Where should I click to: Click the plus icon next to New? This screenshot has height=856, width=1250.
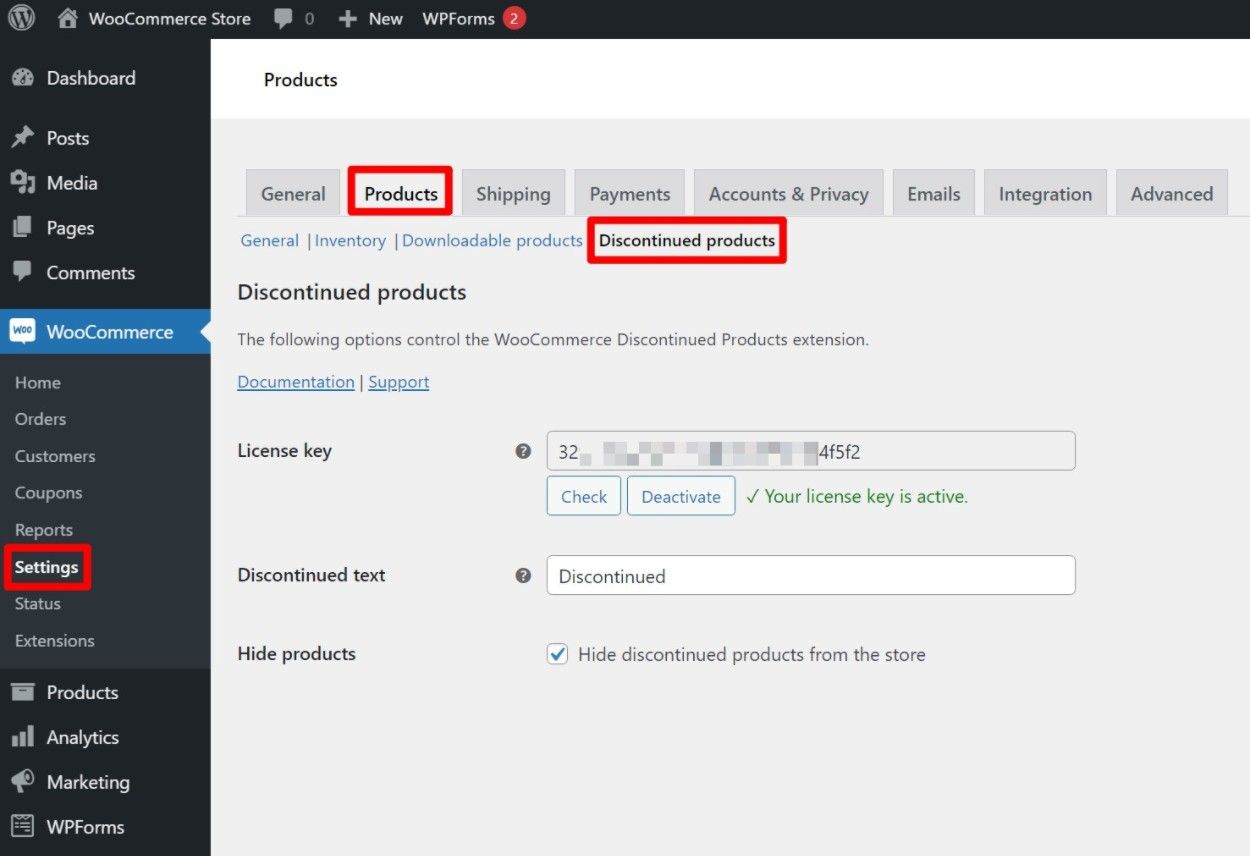pos(347,19)
